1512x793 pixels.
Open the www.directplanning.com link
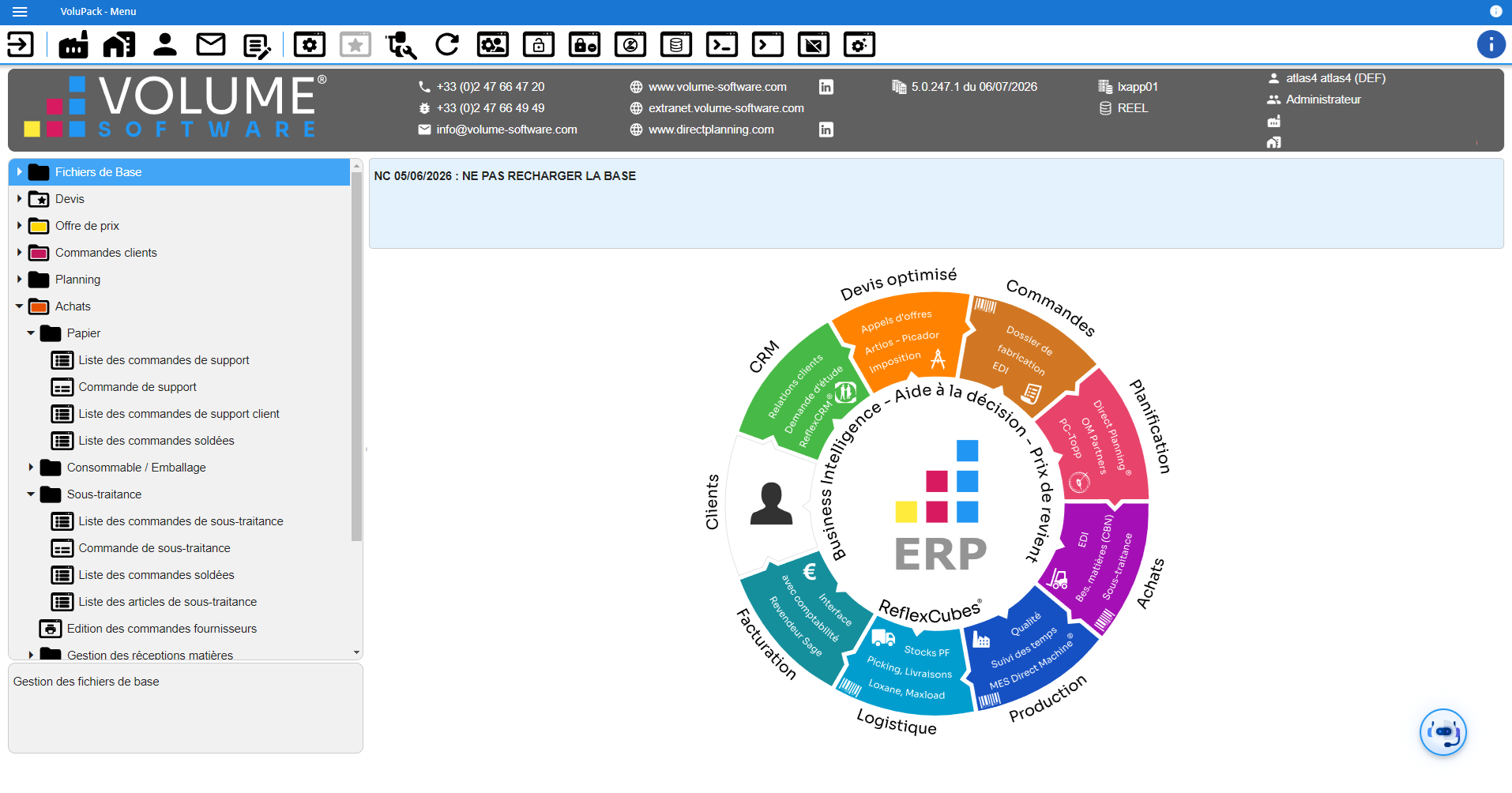[711, 130]
